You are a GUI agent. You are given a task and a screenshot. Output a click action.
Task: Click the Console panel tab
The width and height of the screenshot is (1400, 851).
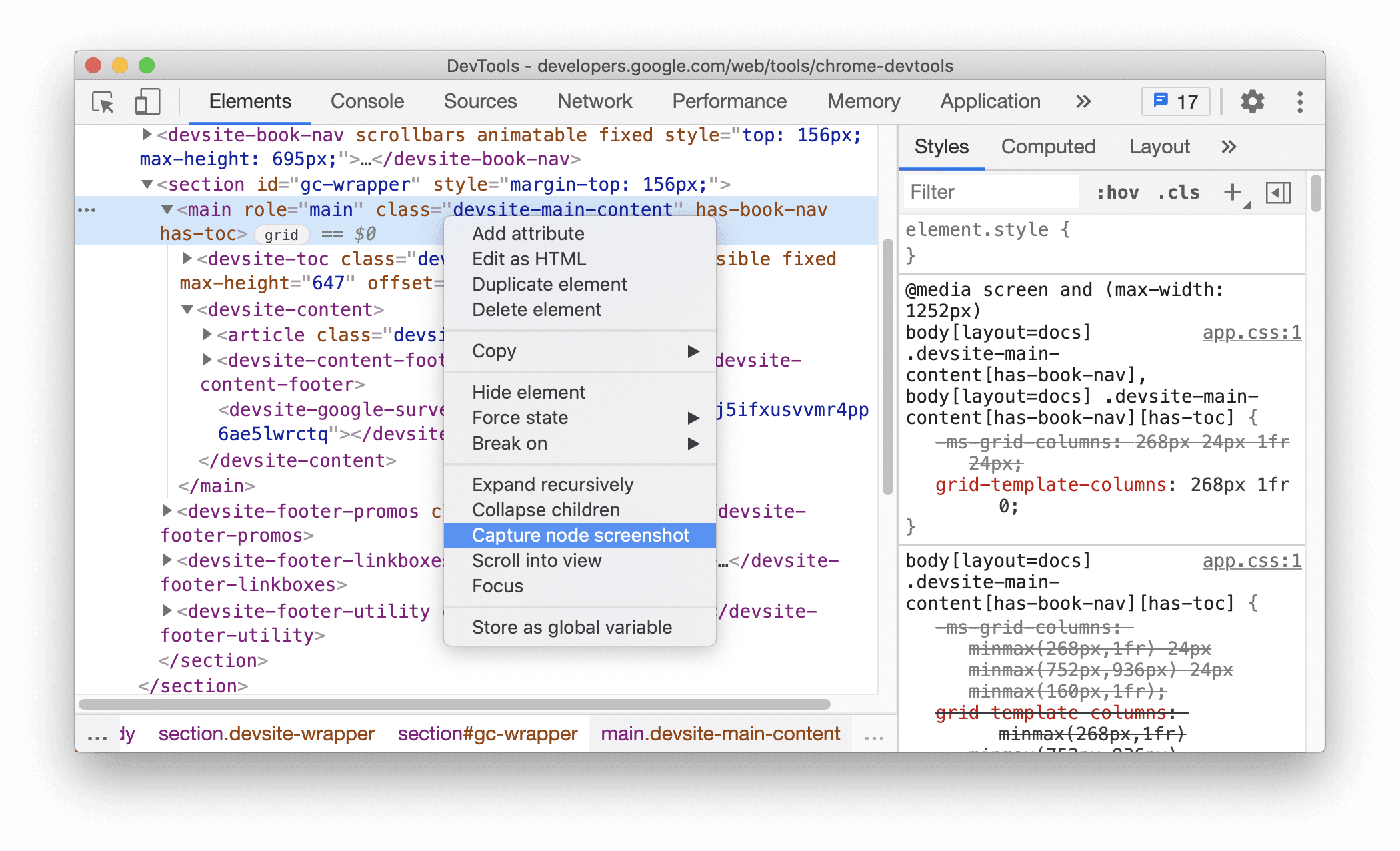367,101
